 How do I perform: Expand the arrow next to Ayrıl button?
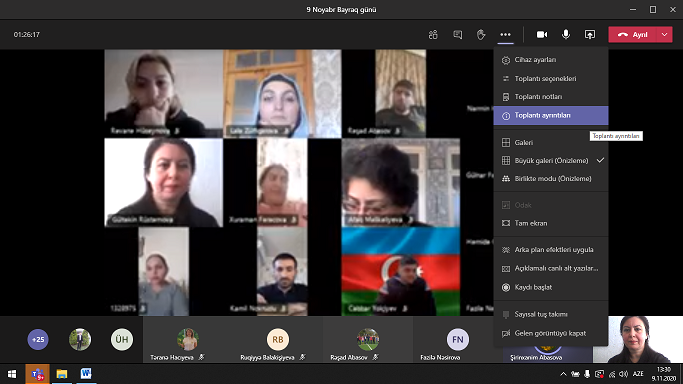[664, 34]
